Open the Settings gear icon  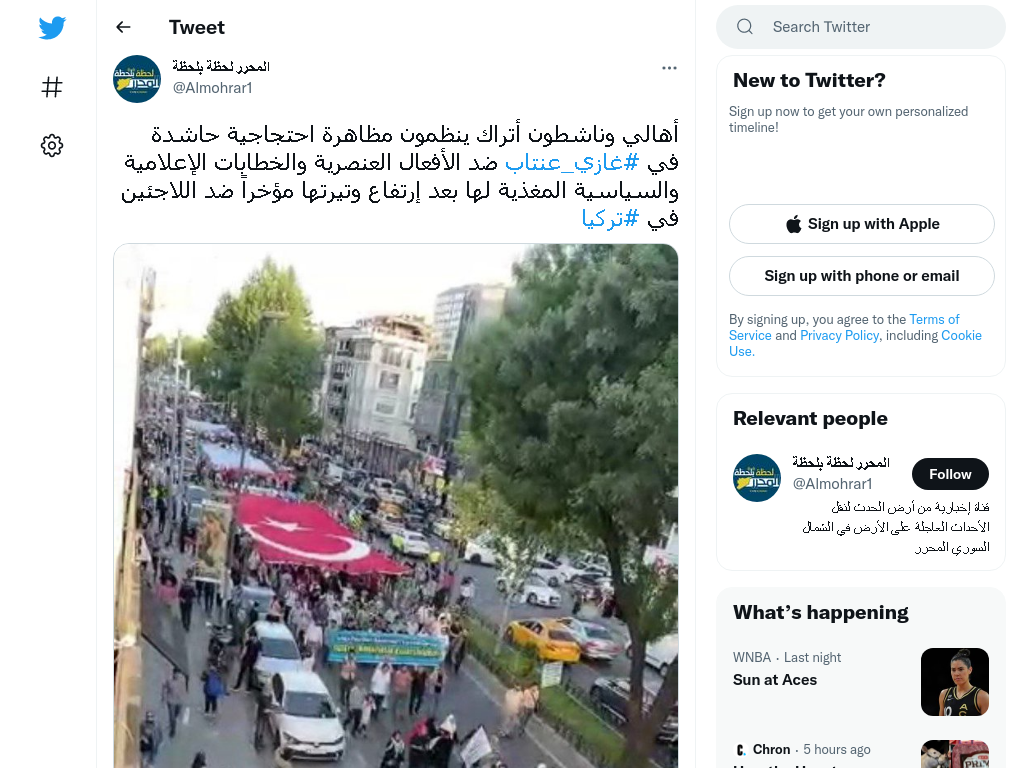point(52,145)
